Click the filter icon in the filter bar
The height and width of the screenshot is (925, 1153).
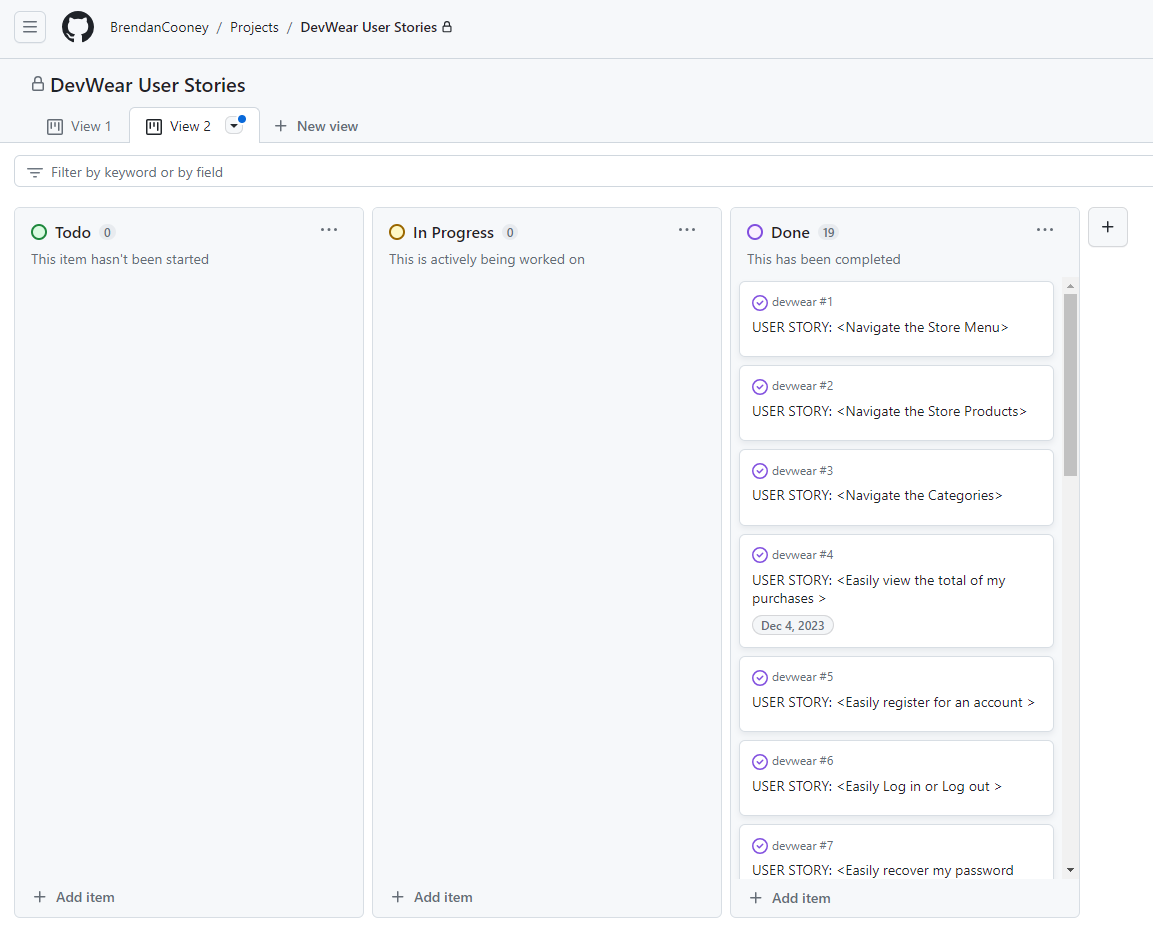(35, 172)
